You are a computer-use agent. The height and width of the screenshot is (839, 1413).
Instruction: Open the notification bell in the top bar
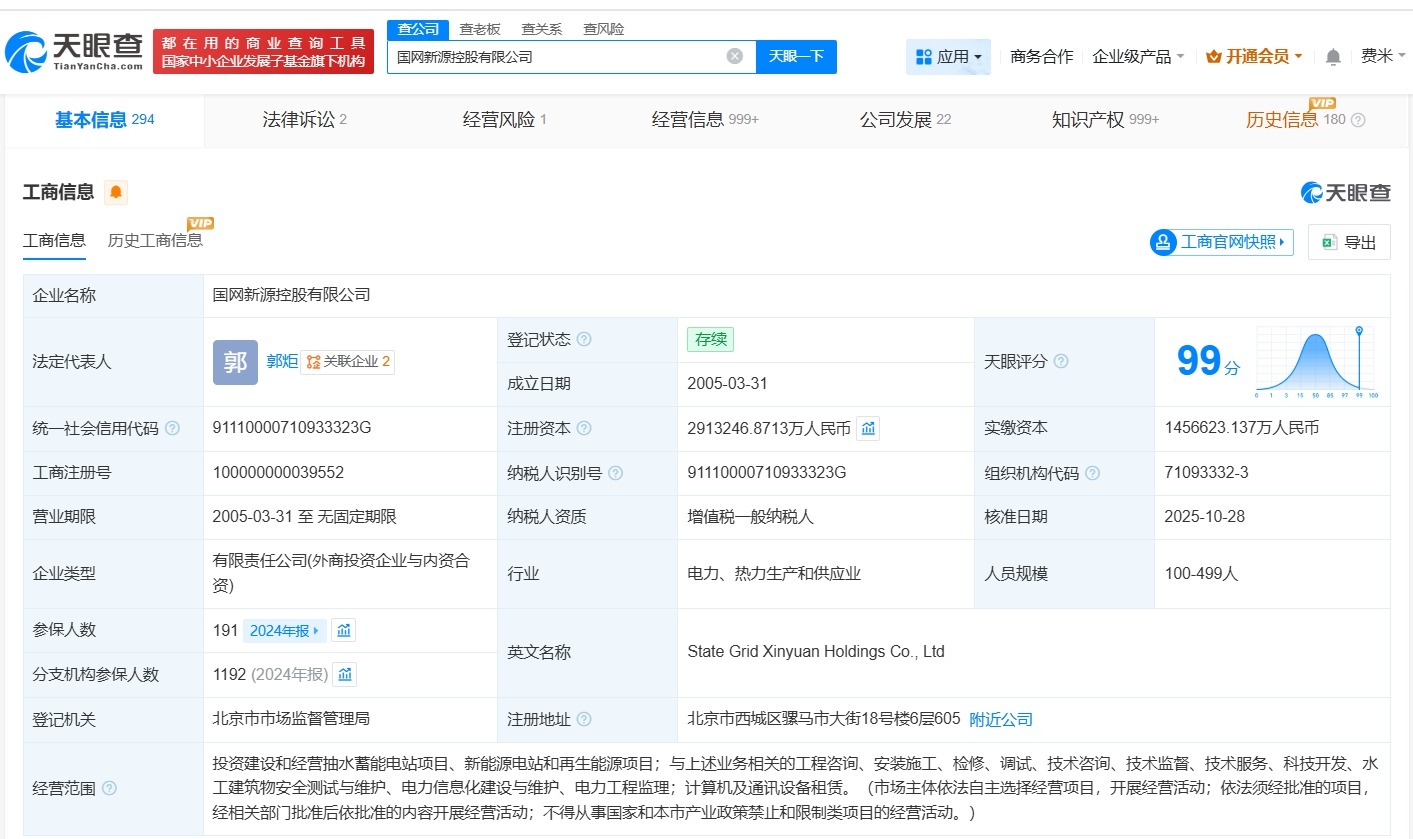coord(1332,57)
